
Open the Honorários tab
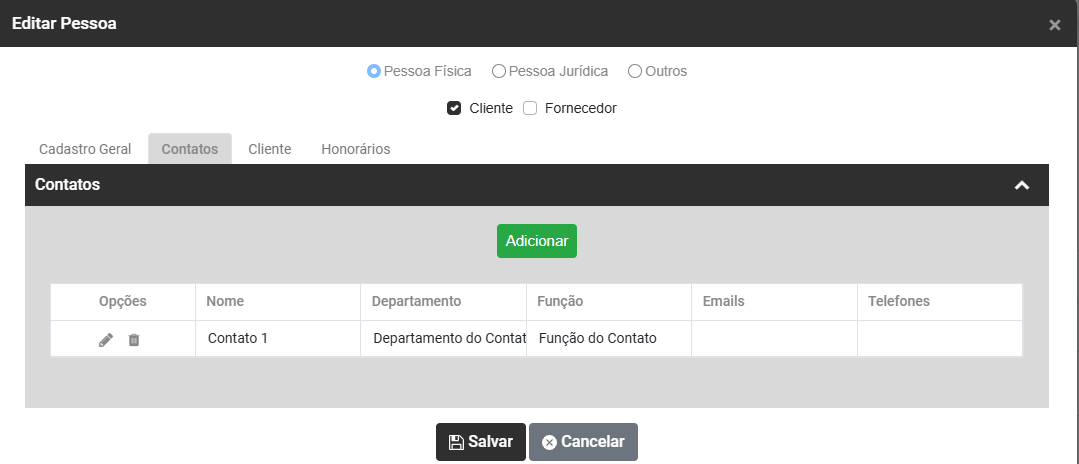pos(356,149)
